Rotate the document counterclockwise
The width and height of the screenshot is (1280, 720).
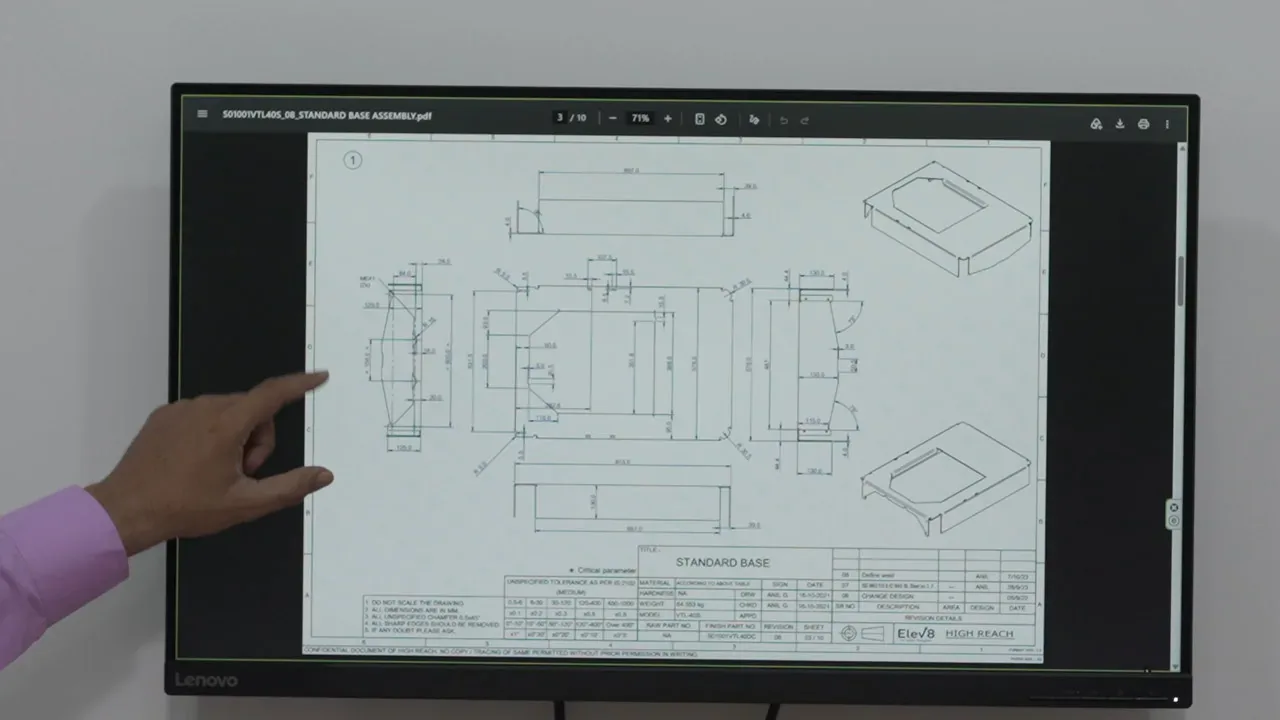(720, 119)
